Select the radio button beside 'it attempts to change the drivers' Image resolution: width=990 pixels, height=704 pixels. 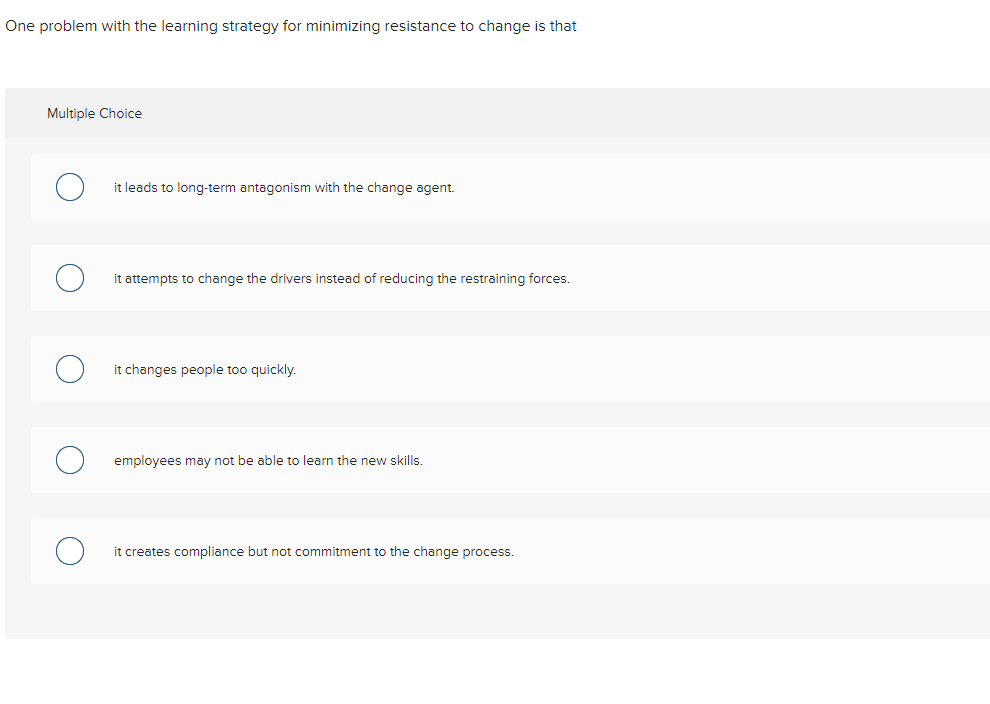(70, 278)
